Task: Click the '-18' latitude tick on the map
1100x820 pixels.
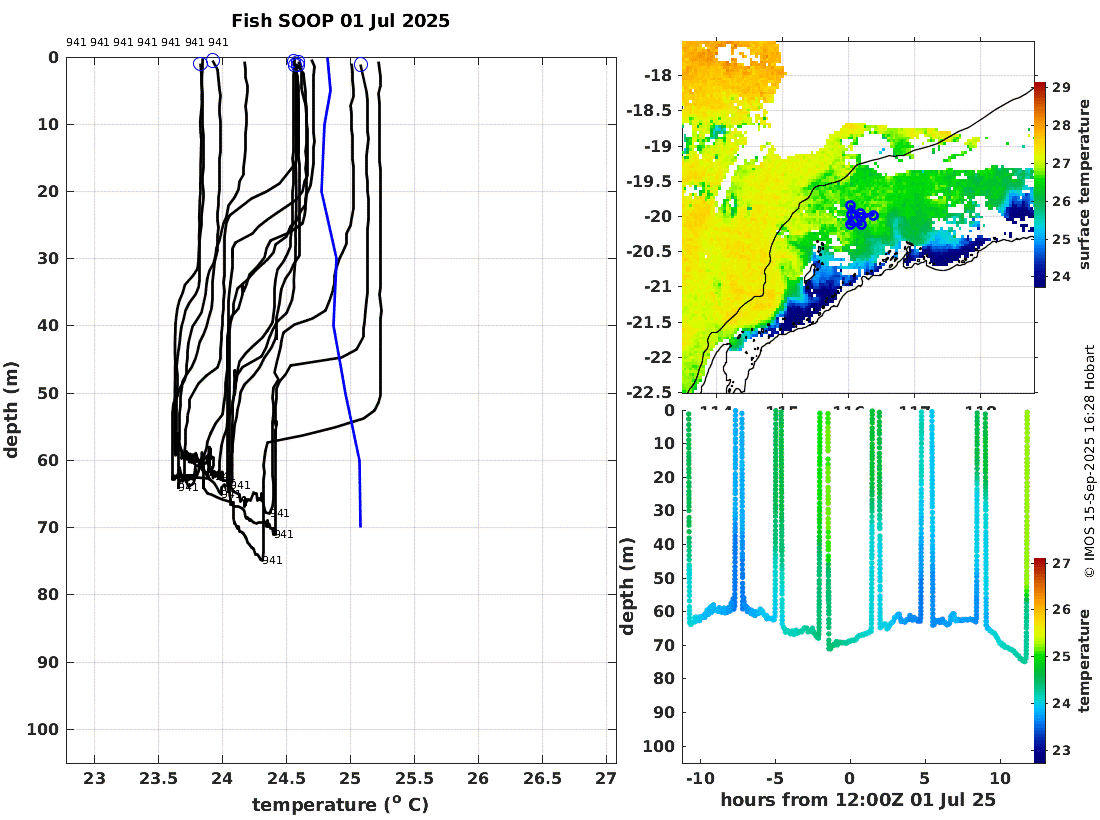Action: coord(658,75)
